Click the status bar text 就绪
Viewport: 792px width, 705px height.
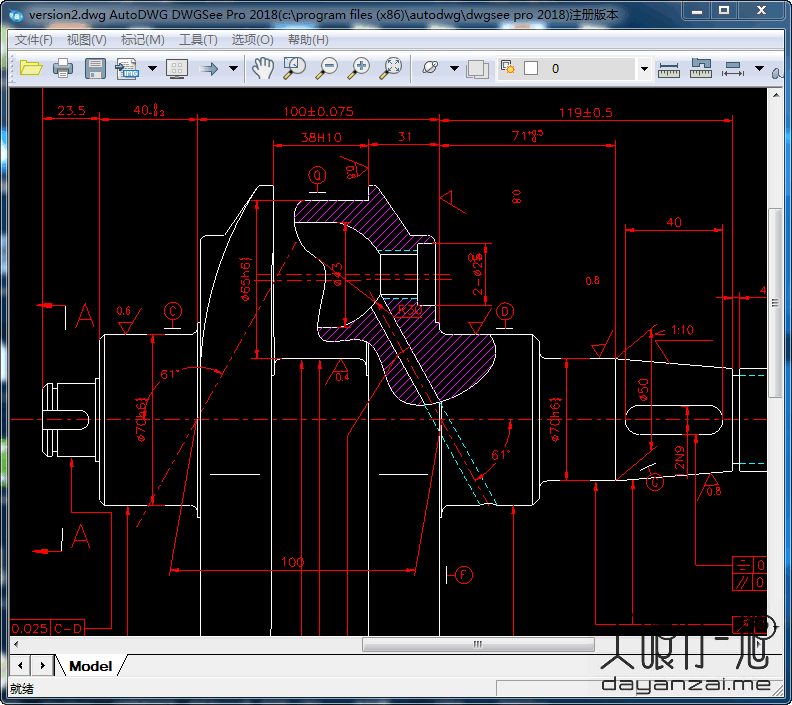tap(22, 689)
